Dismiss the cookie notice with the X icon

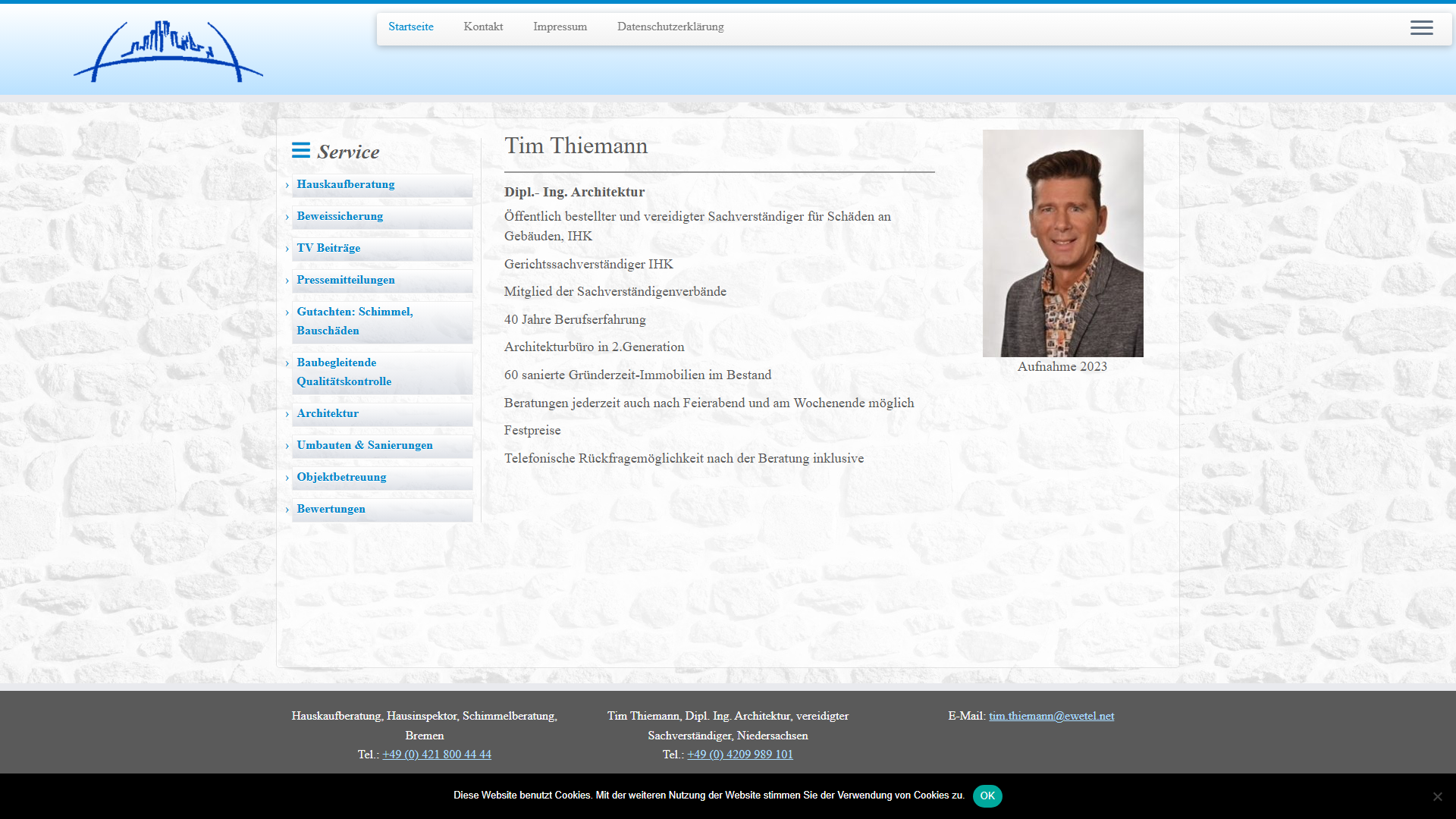[x=1437, y=796]
